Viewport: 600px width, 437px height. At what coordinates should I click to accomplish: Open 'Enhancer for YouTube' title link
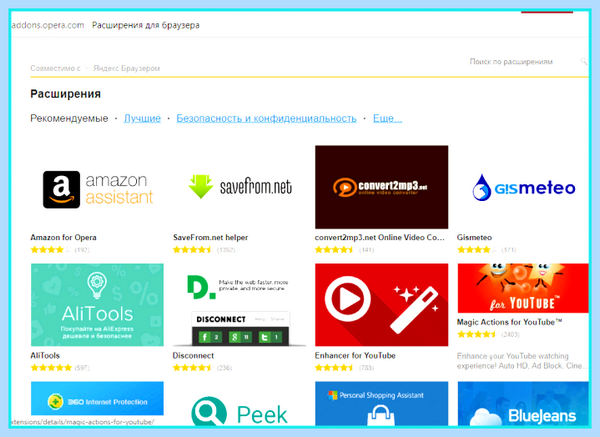[355, 355]
